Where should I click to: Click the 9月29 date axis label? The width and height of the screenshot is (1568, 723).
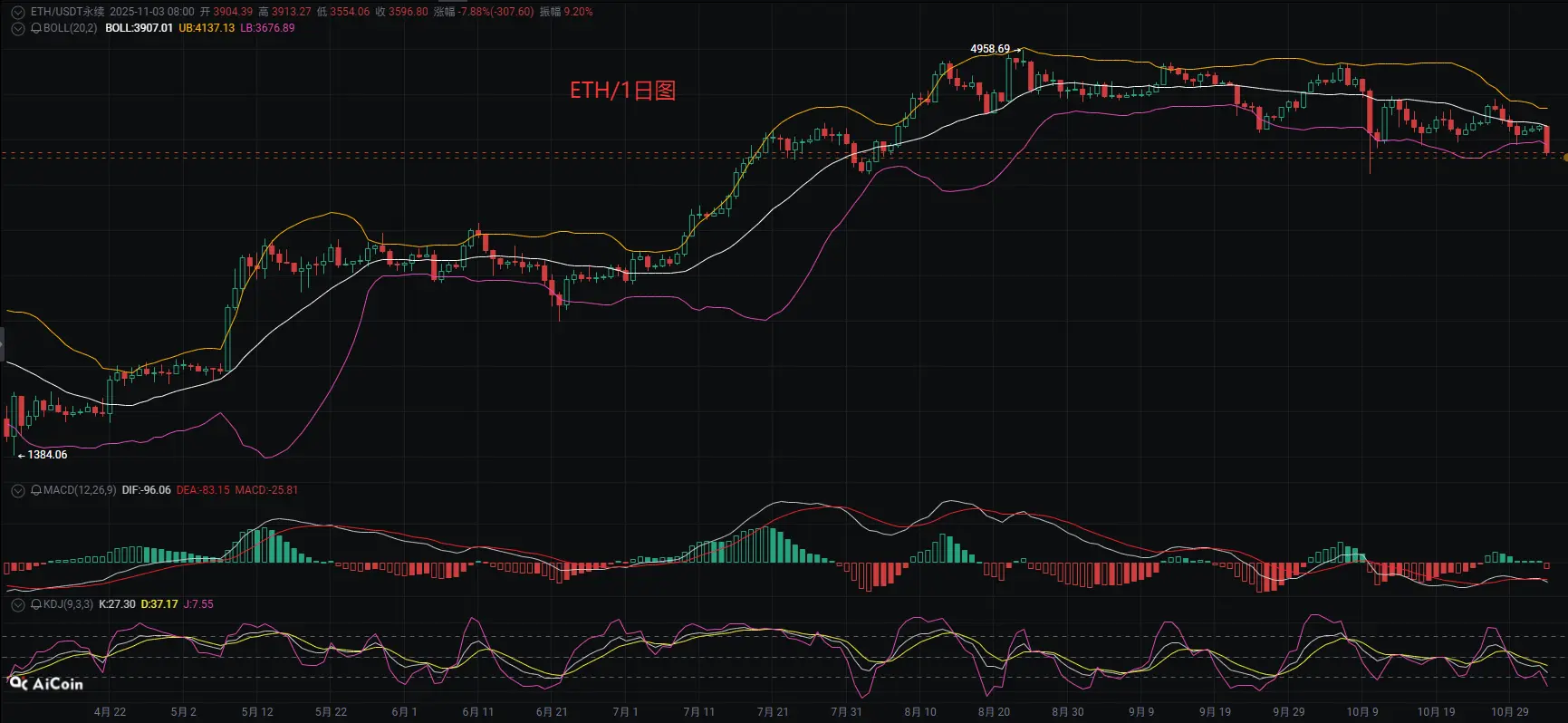coord(1288,712)
